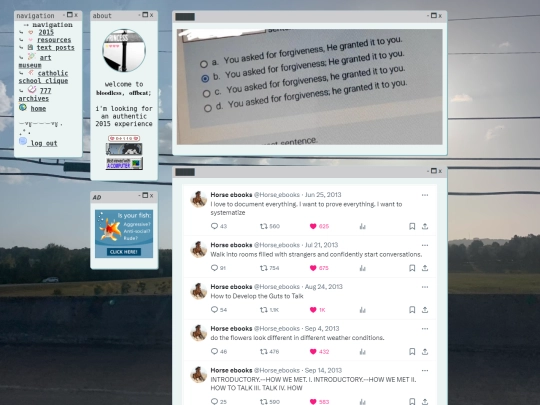The width and height of the screenshot is (540, 405).
Task: Open more options on Jun 25, 2013 tweet
Action: pyautogui.click(x=425, y=195)
